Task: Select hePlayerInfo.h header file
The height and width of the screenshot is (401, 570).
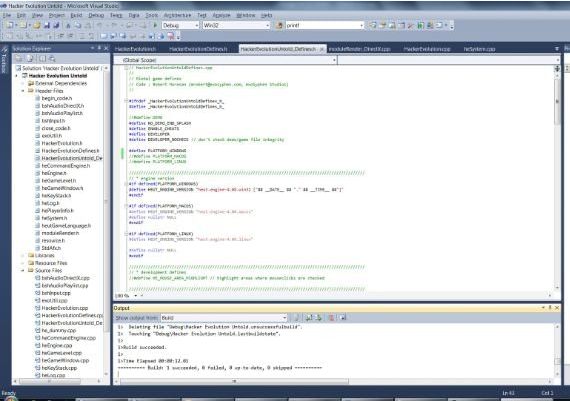Action: (57, 210)
